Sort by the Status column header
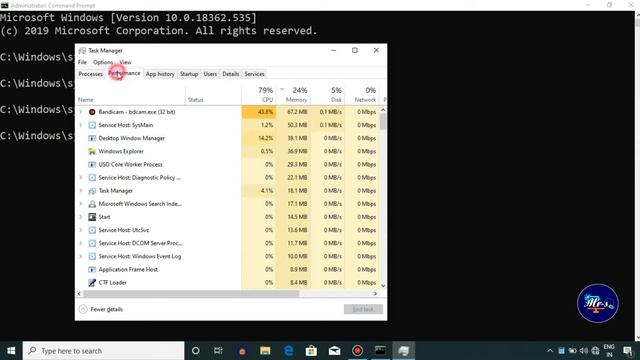Screen dimensions: 640x360 click(x=213, y=94)
